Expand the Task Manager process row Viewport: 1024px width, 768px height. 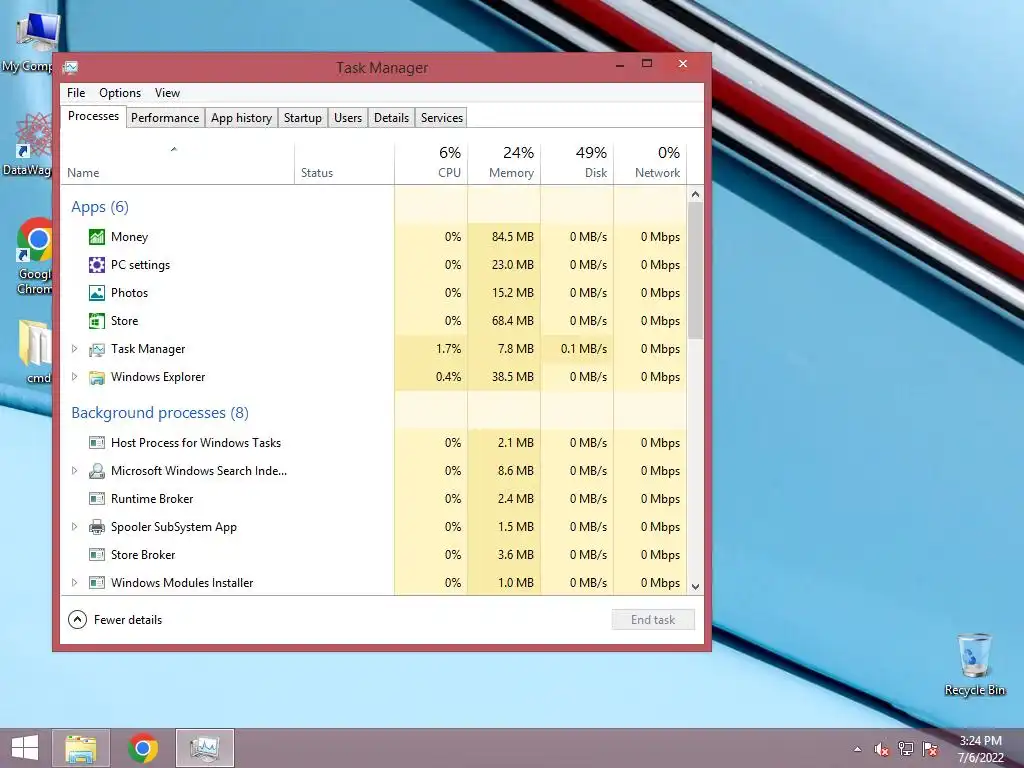click(x=74, y=349)
